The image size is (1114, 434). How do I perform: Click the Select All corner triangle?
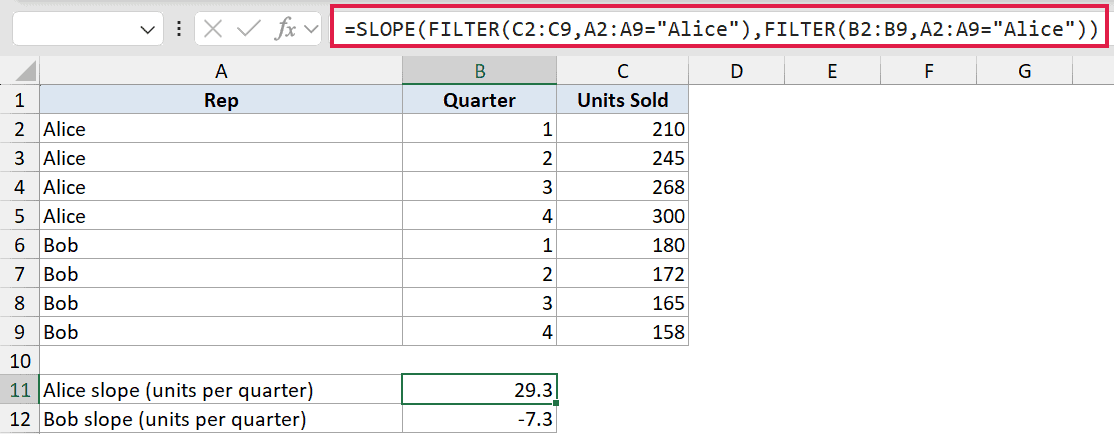(26, 71)
